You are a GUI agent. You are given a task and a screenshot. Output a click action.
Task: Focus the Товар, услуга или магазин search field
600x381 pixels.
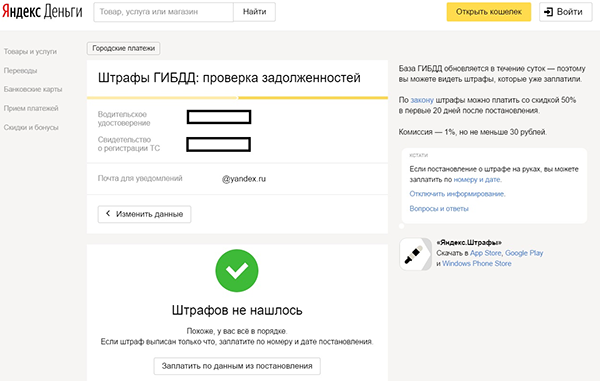163,12
